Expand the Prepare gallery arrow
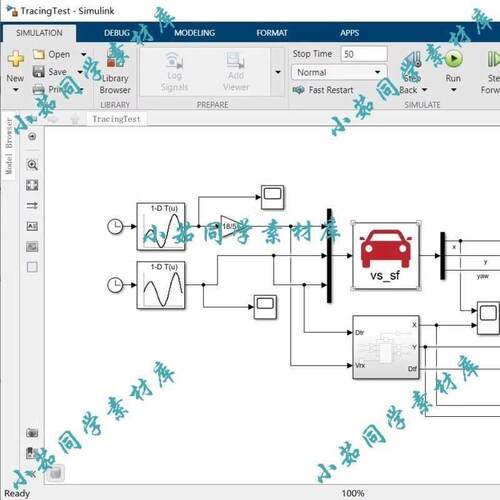This screenshot has height=500, width=500. tap(278, 72)
